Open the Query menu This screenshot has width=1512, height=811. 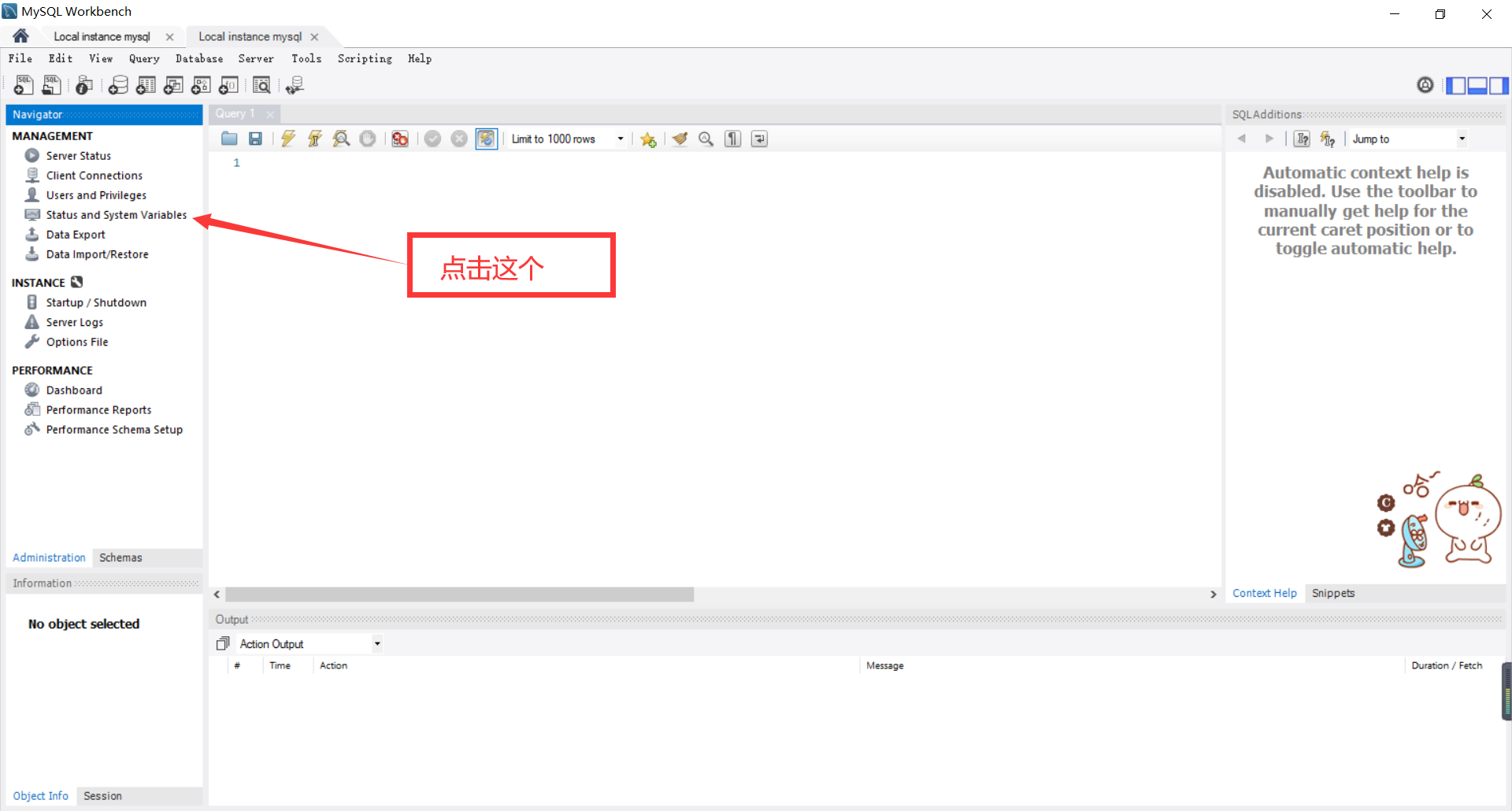tap(144, 58)
